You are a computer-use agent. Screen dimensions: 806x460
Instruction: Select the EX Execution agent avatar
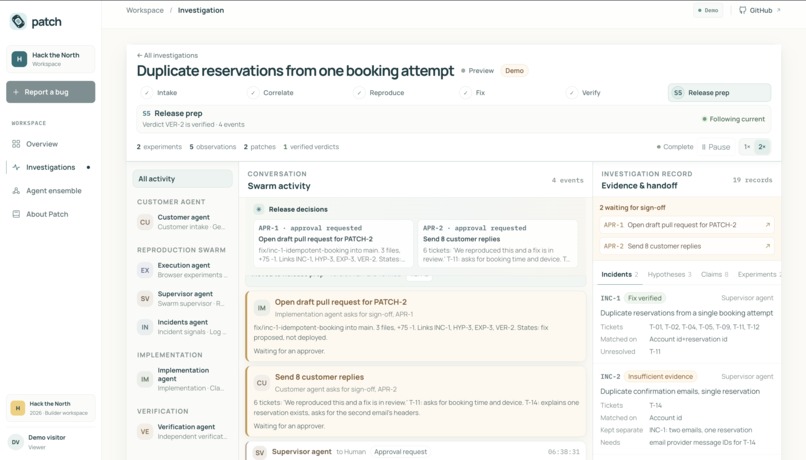[145, 270]
